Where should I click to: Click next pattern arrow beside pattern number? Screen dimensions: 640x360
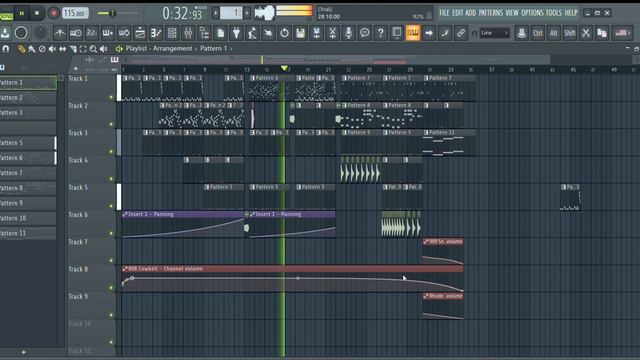coord(247,13)
